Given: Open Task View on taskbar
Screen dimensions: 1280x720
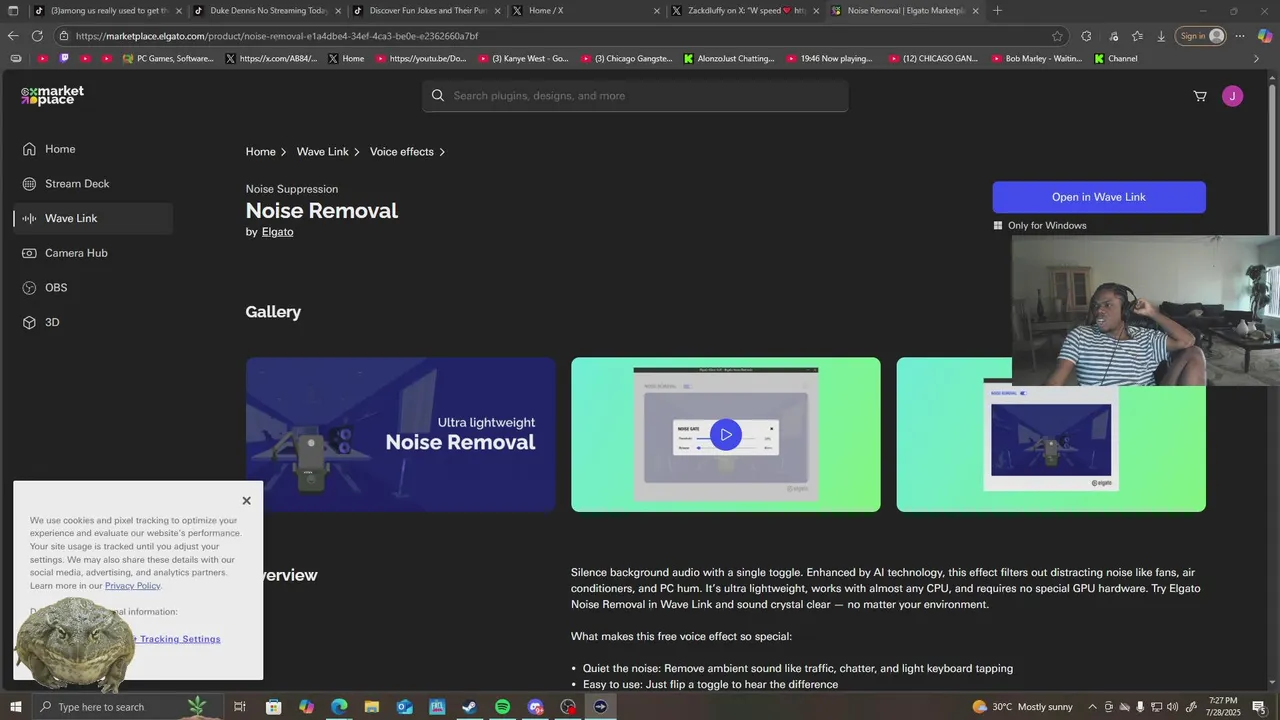Looking at the screenshot, I should pyautogui.click(x=240, y=707).
